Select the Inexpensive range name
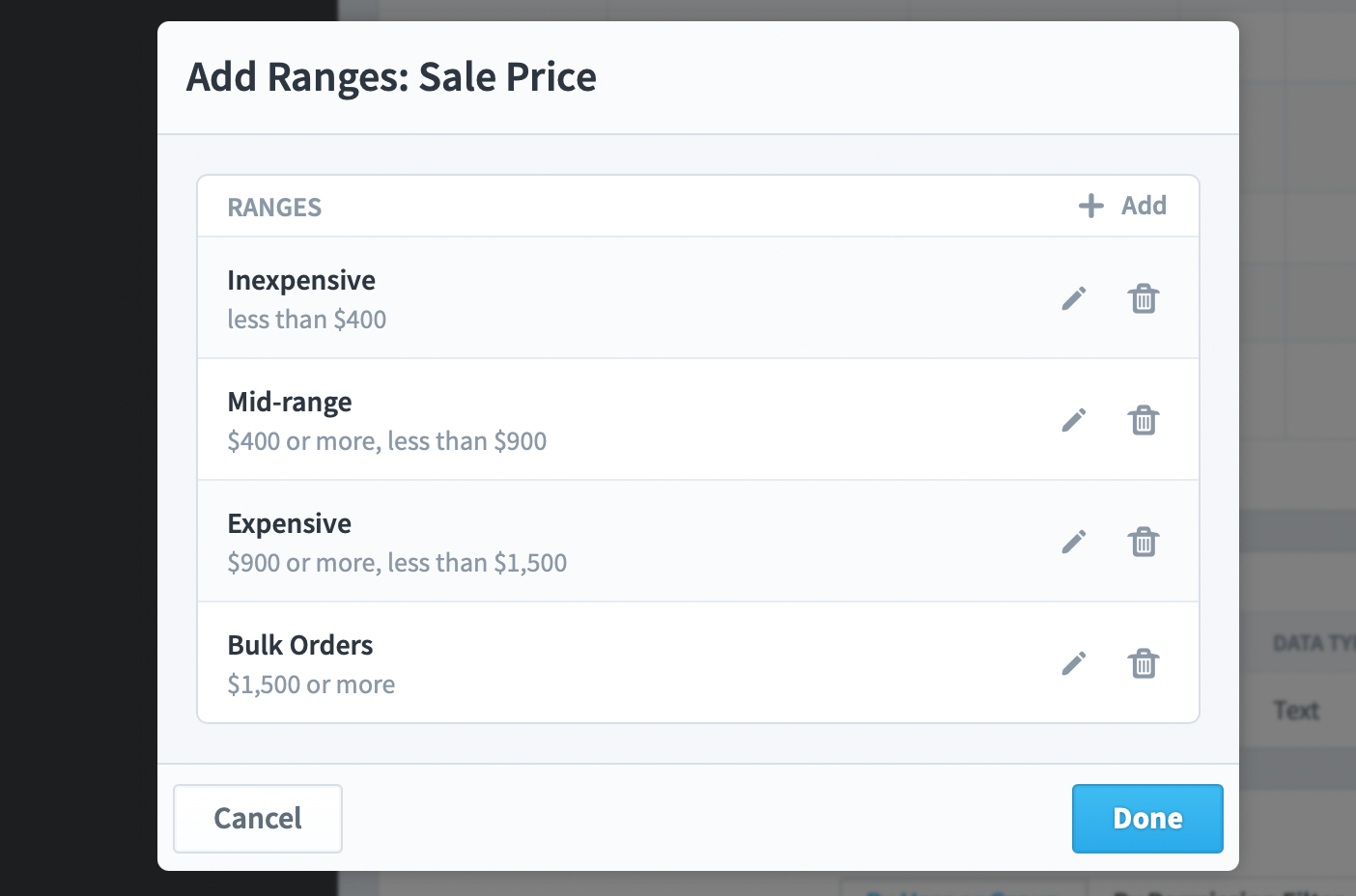1356x896 pixels. click(x=301, y=280)
